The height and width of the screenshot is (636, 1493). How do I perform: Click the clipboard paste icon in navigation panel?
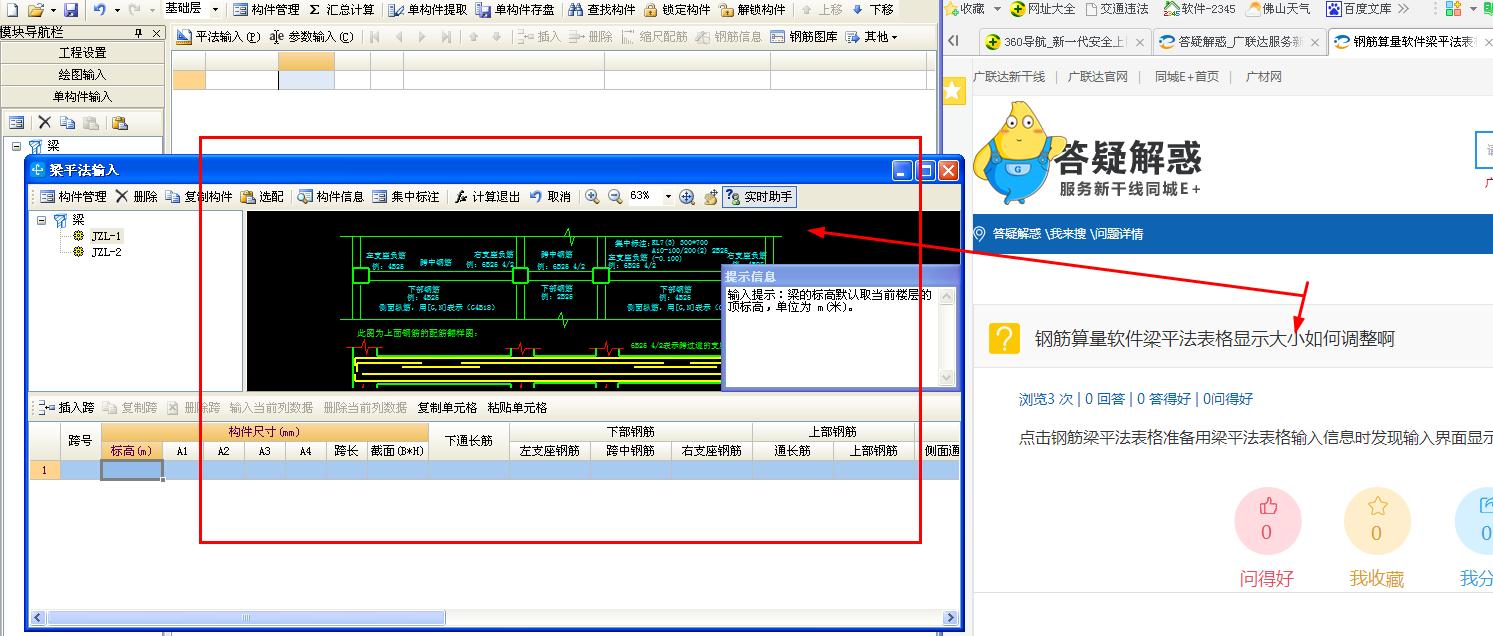119,122
